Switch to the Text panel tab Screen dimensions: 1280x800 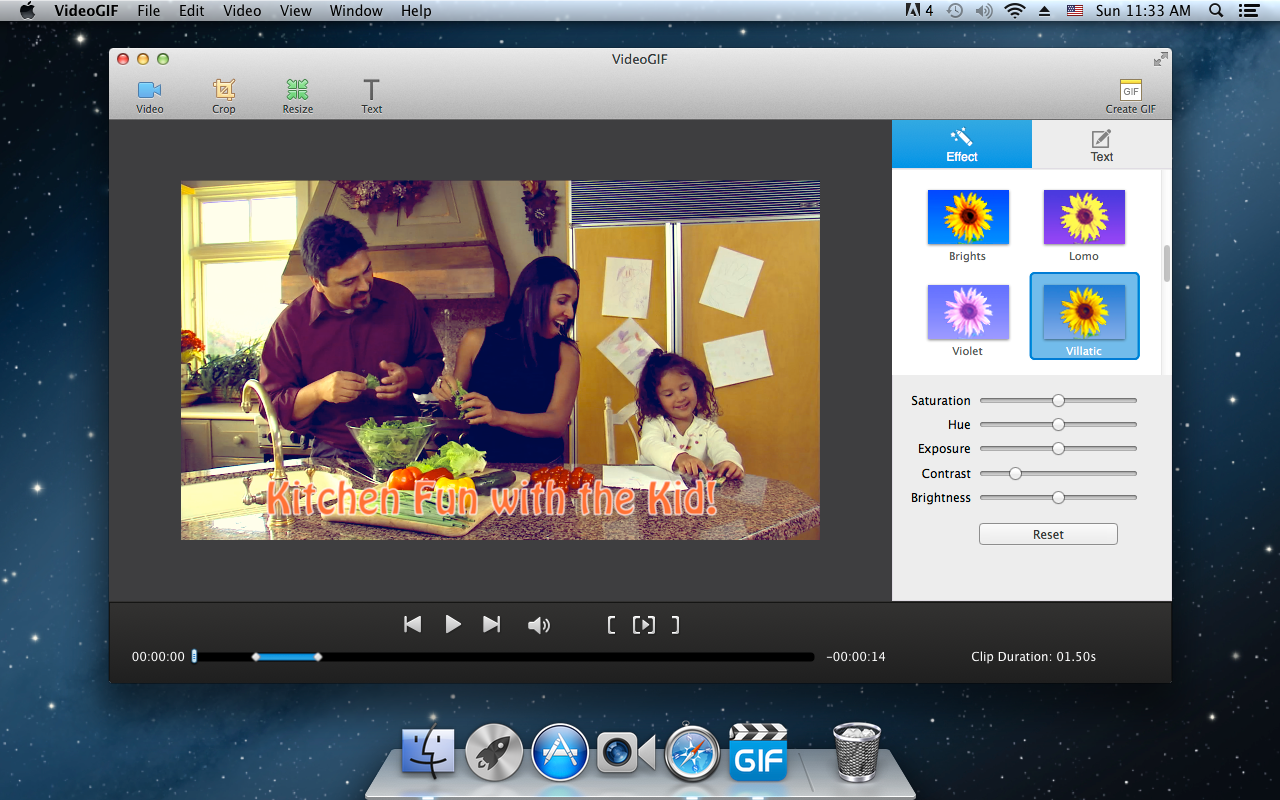(1101, 144)
